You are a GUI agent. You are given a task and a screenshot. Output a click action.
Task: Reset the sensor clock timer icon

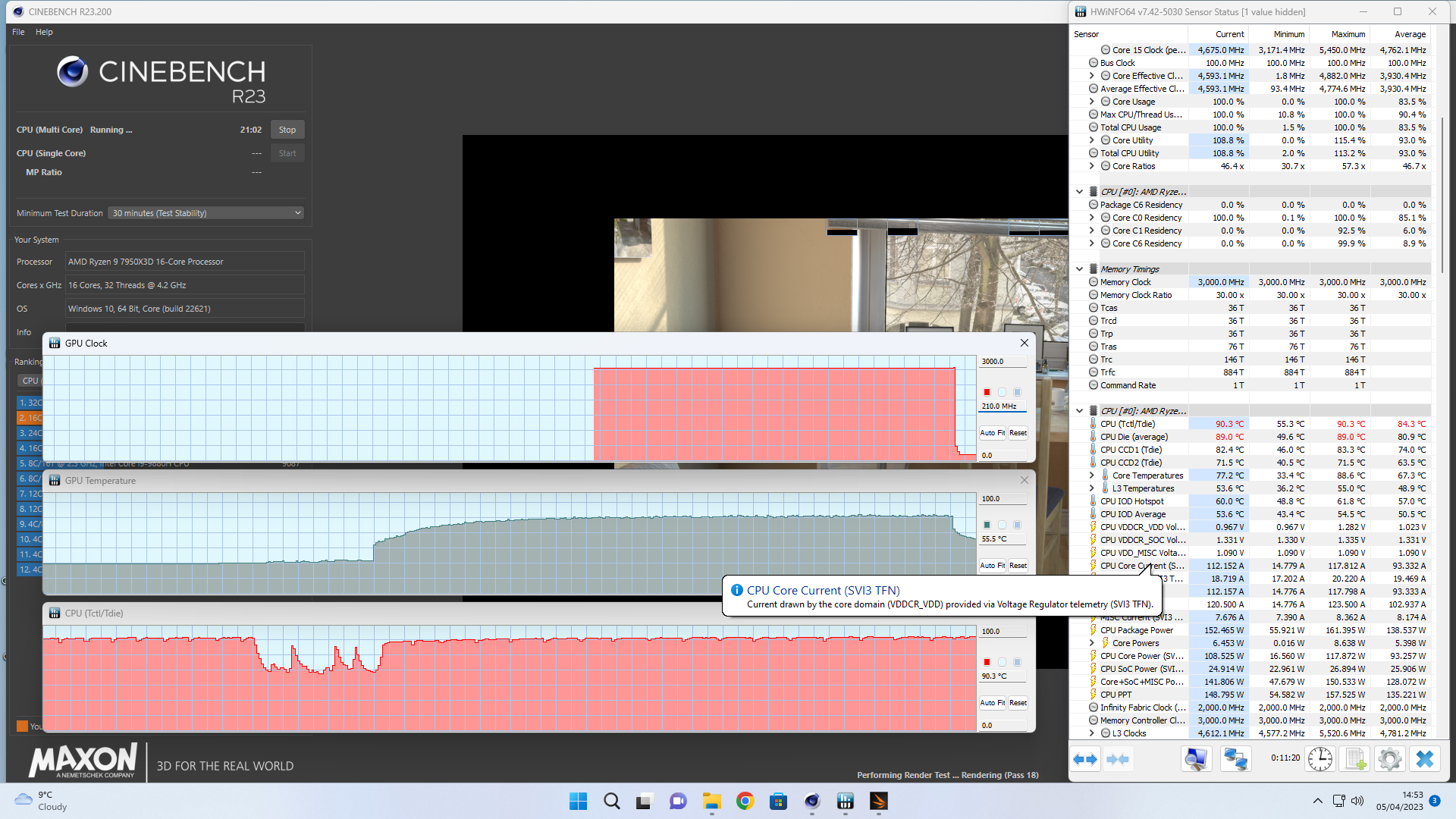point(1320,759)
